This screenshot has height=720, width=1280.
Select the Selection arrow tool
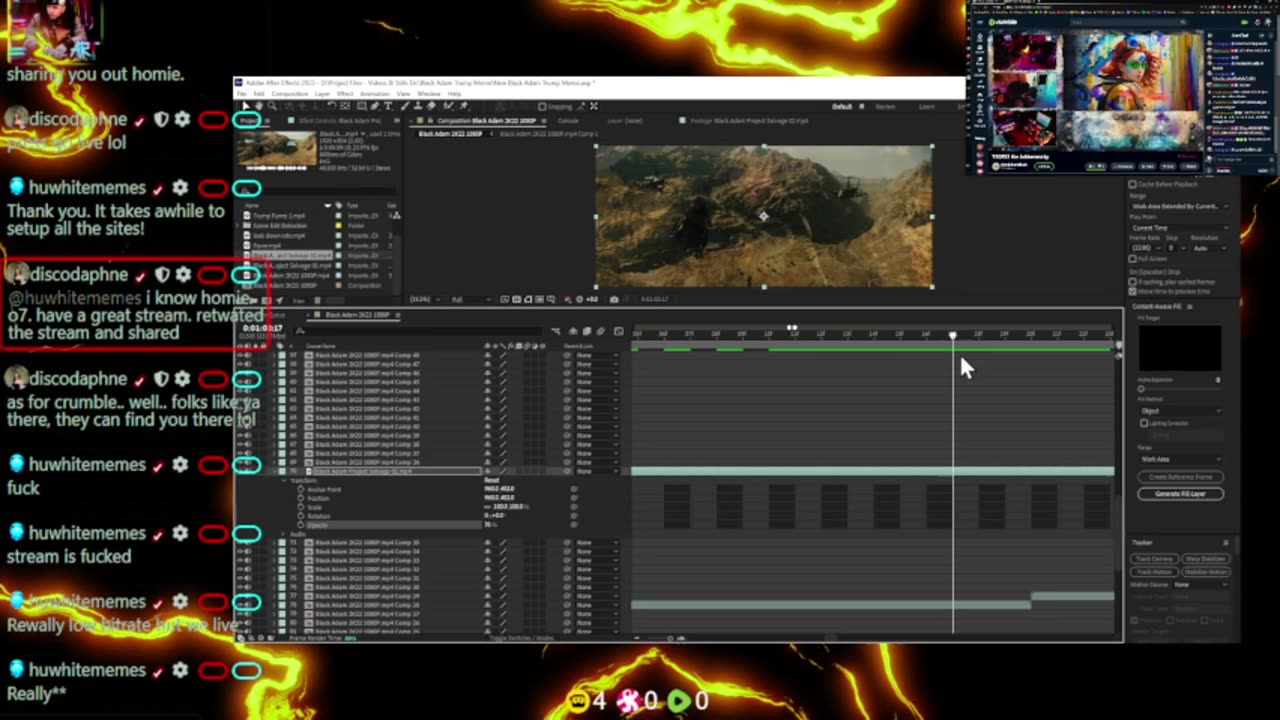point(246,106)
